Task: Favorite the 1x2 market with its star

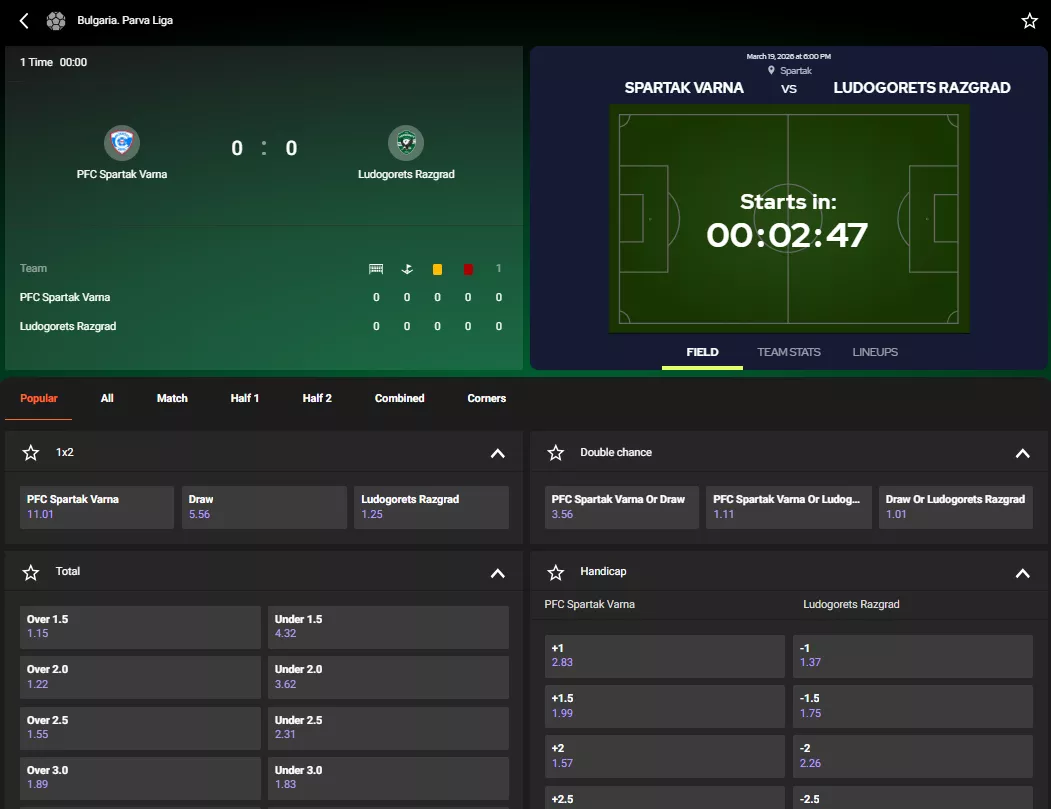Action: 31,453
